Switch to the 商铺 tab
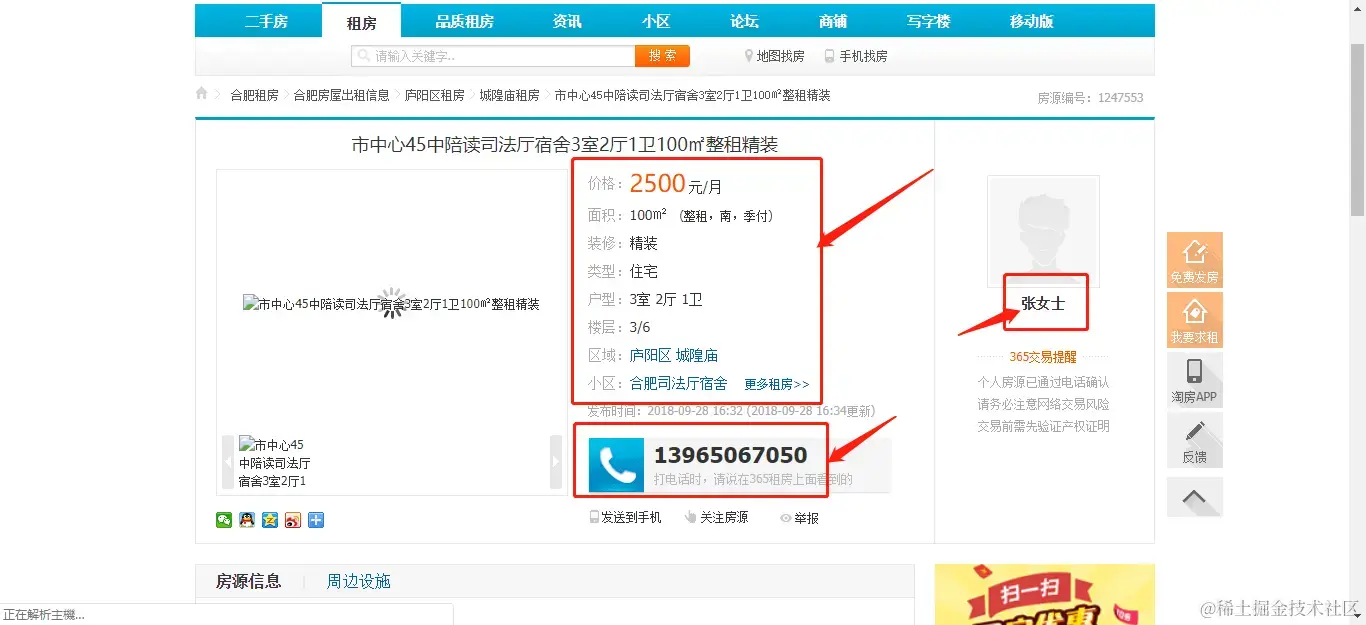The image size is (1366, 625). click(833, 21)
